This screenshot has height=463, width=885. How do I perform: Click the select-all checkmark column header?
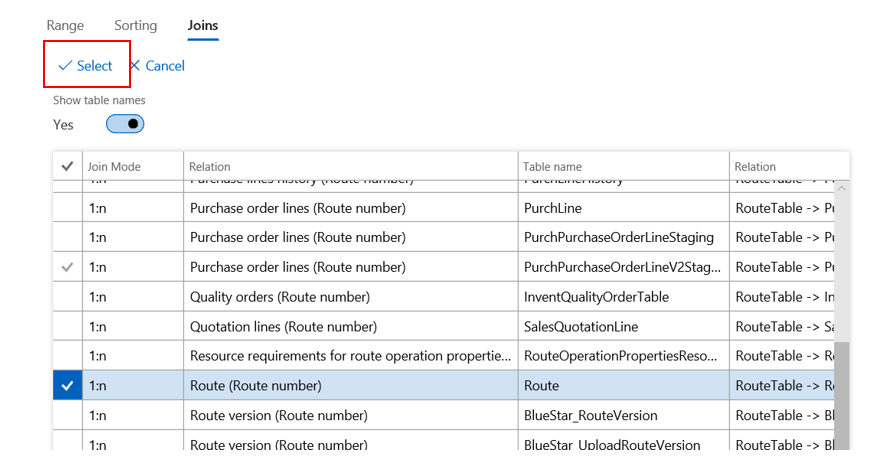(67, 166)
